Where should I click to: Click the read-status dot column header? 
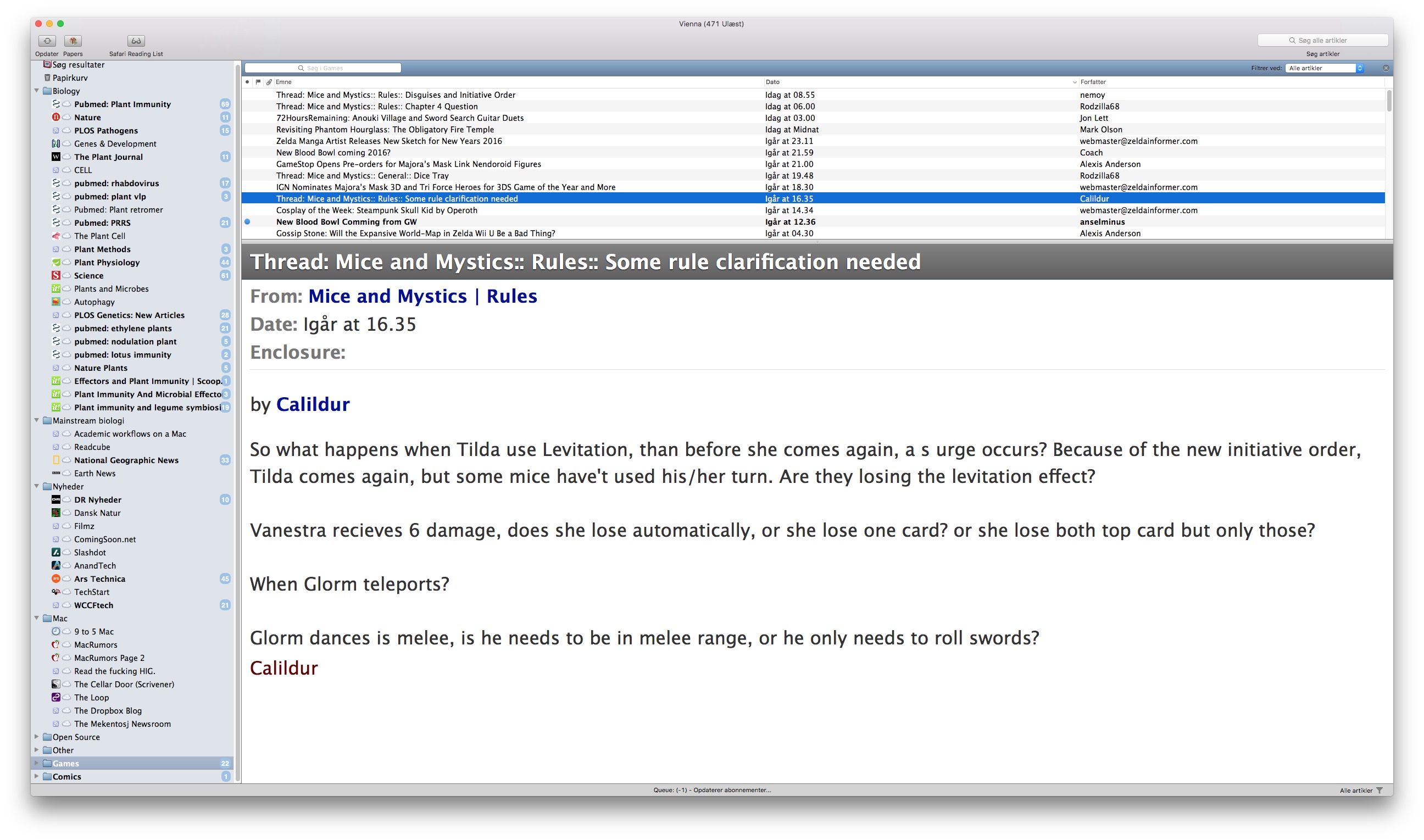(x=247, y=82)
